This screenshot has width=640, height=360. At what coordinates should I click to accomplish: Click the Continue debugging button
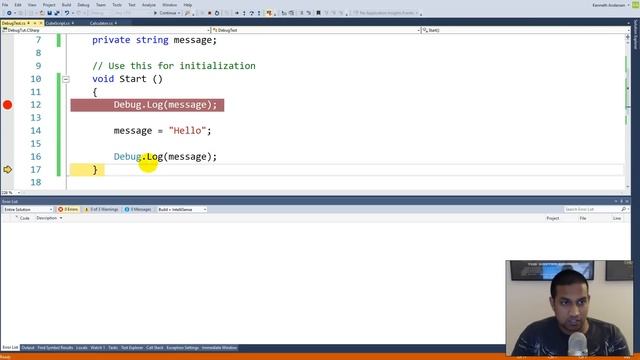pyautogui.click(x=167, y=13)
